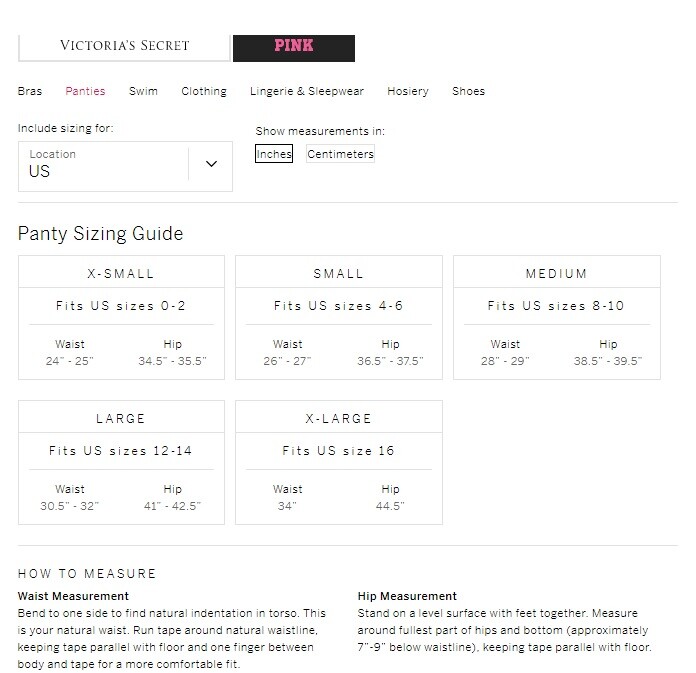The height and width of the screenshot is (673, 696).
Task: Choose the Large size card
Action: (121, 462)
